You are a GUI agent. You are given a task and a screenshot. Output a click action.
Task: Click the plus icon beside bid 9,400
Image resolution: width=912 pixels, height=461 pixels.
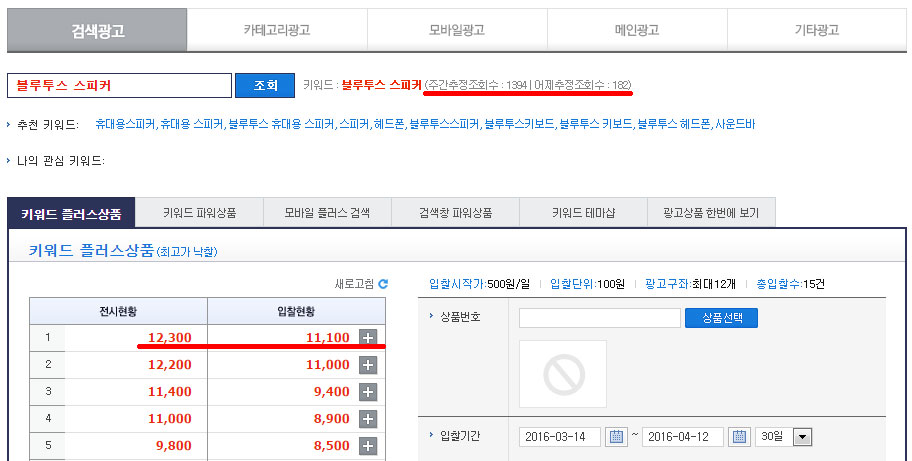click(368, 392)
